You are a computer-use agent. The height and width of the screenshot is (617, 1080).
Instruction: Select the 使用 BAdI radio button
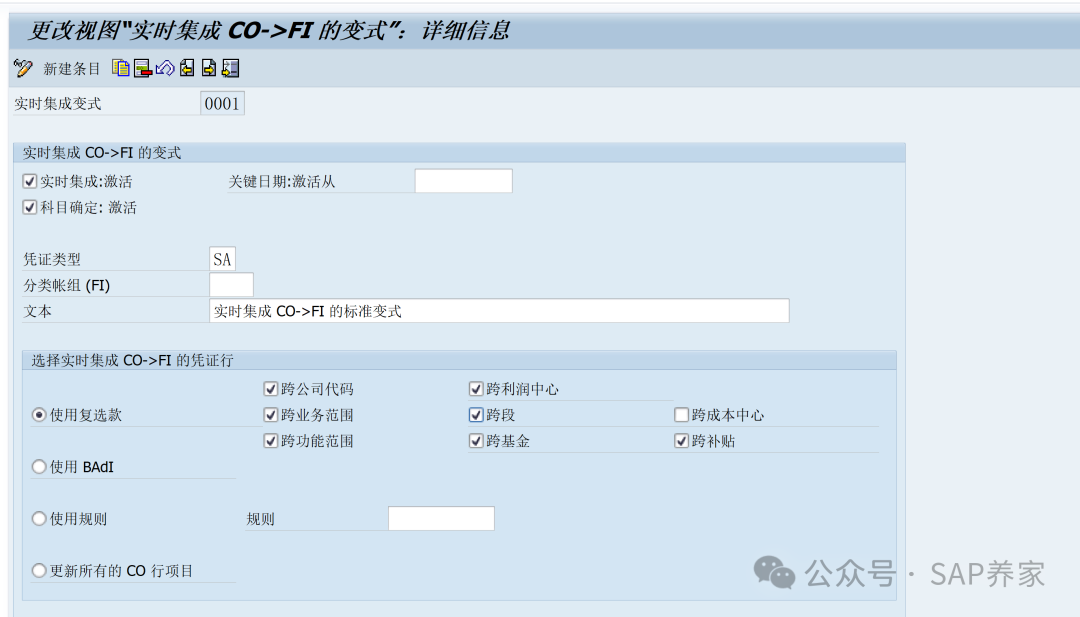39,467
